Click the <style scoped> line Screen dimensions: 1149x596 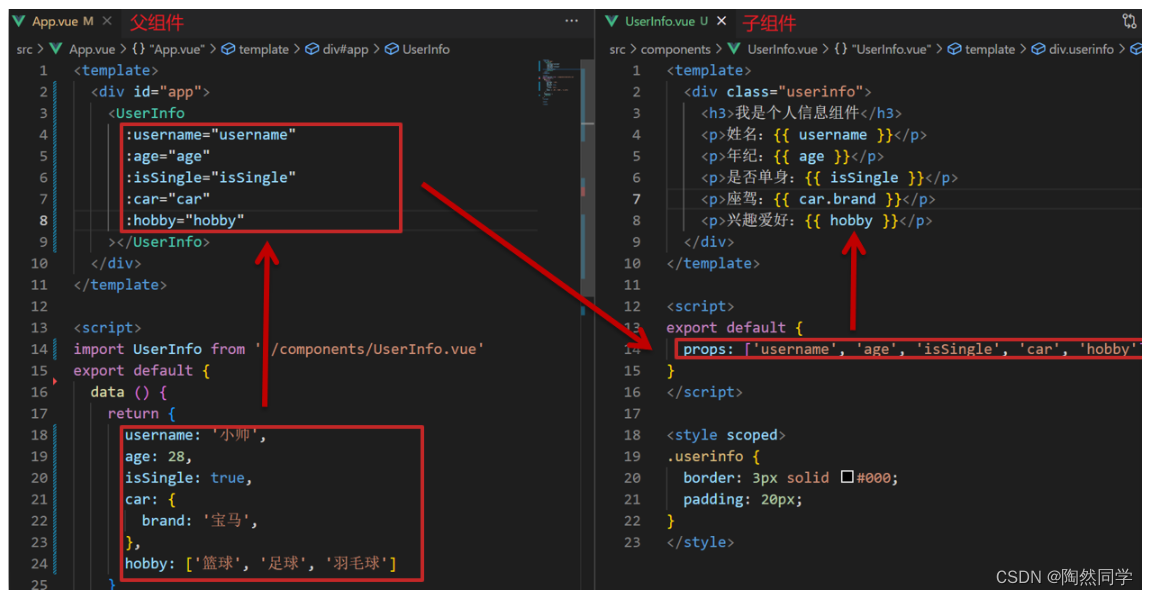[x=725, y=435]
